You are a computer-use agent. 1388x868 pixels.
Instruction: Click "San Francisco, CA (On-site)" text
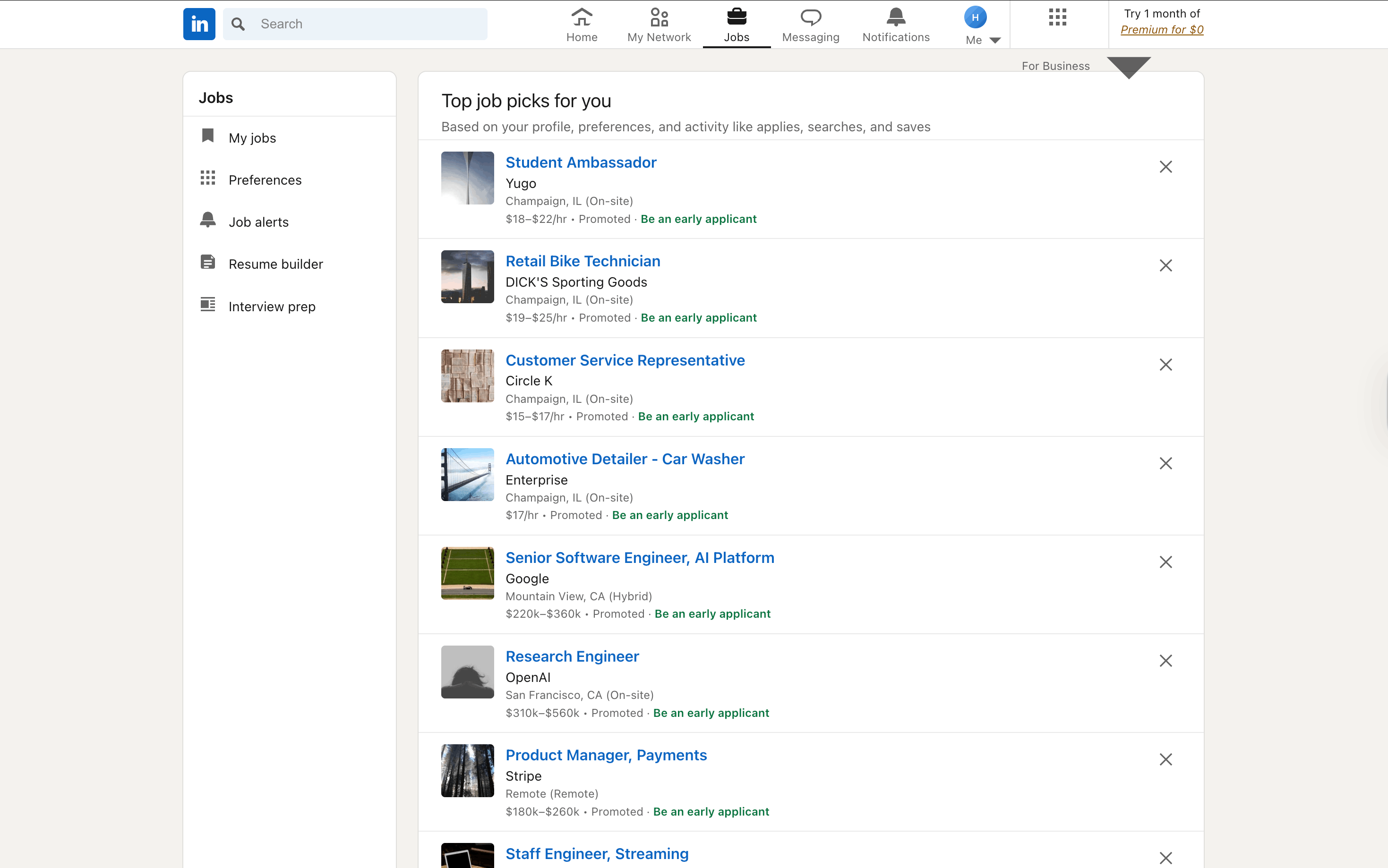(x=579, y=695)
